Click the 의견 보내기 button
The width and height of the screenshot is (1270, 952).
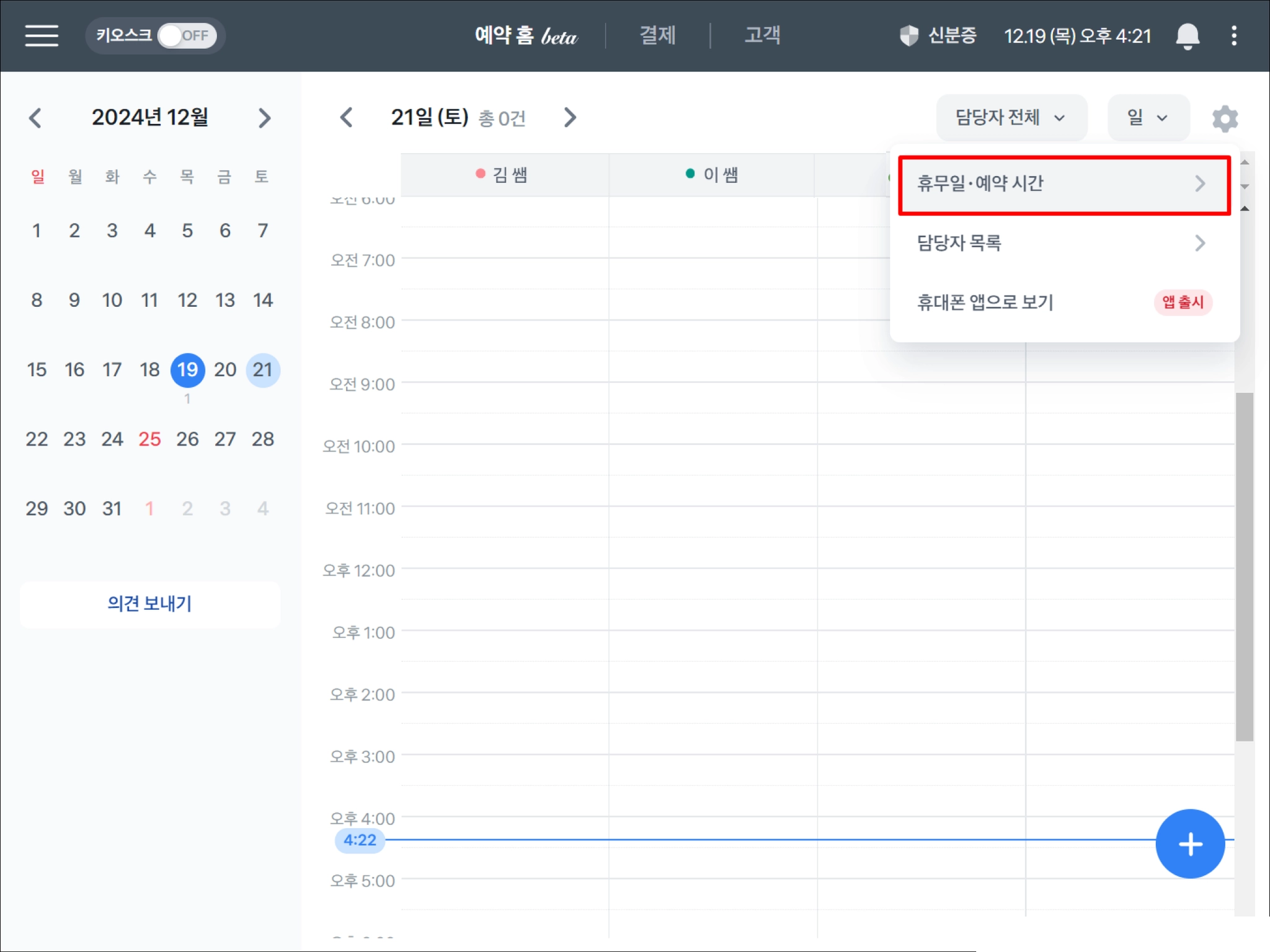pos(149,604)
